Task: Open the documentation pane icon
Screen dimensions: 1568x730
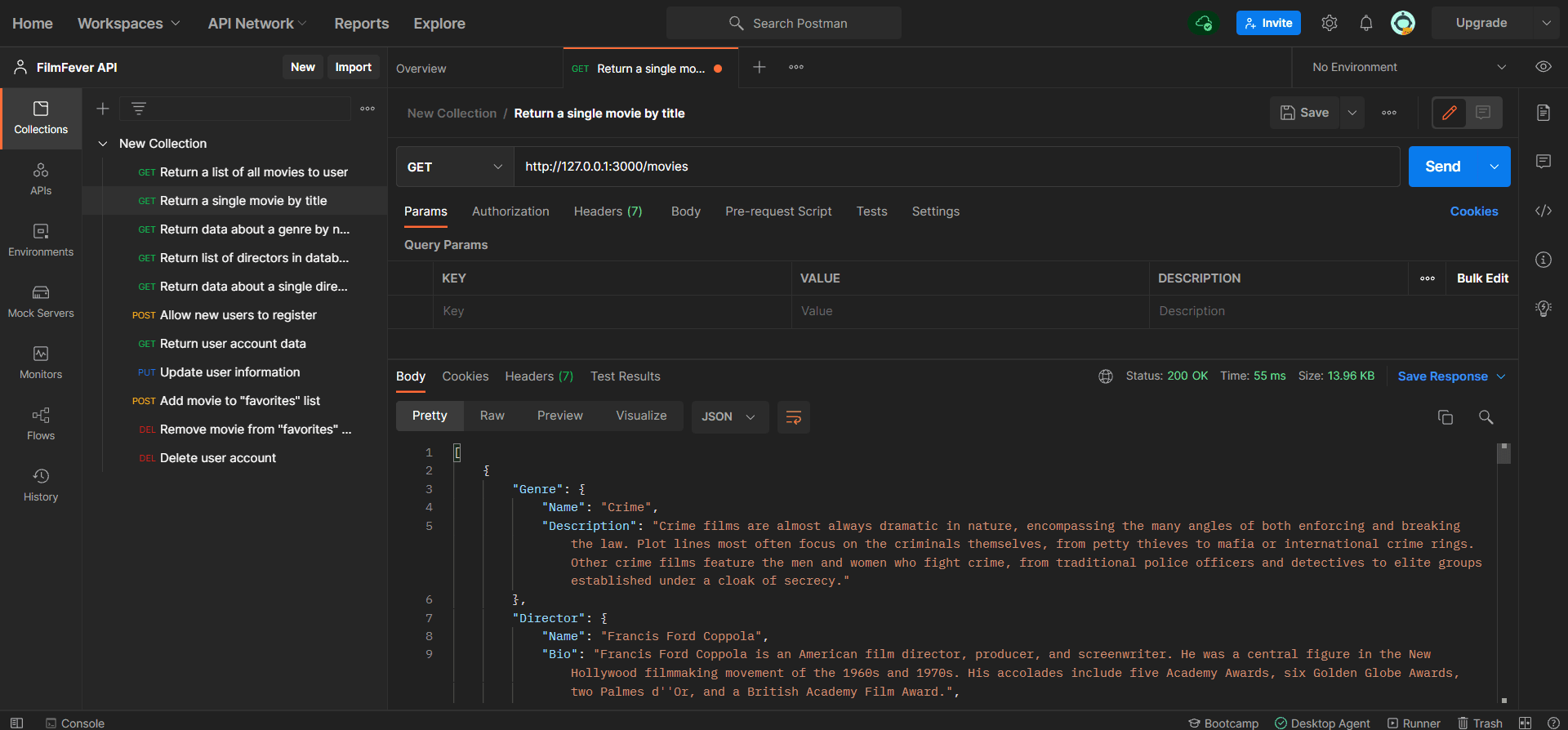Action: (x=1543, y=113)
